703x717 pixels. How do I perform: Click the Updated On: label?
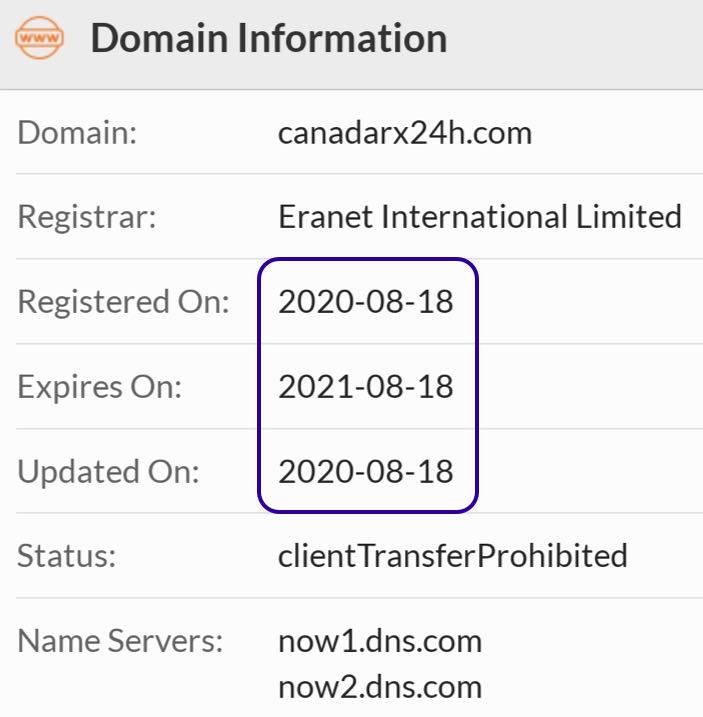coord(108,471)
